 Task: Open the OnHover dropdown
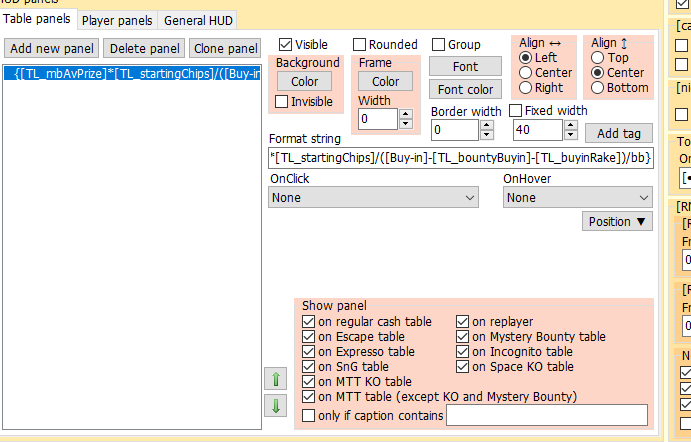578,197
